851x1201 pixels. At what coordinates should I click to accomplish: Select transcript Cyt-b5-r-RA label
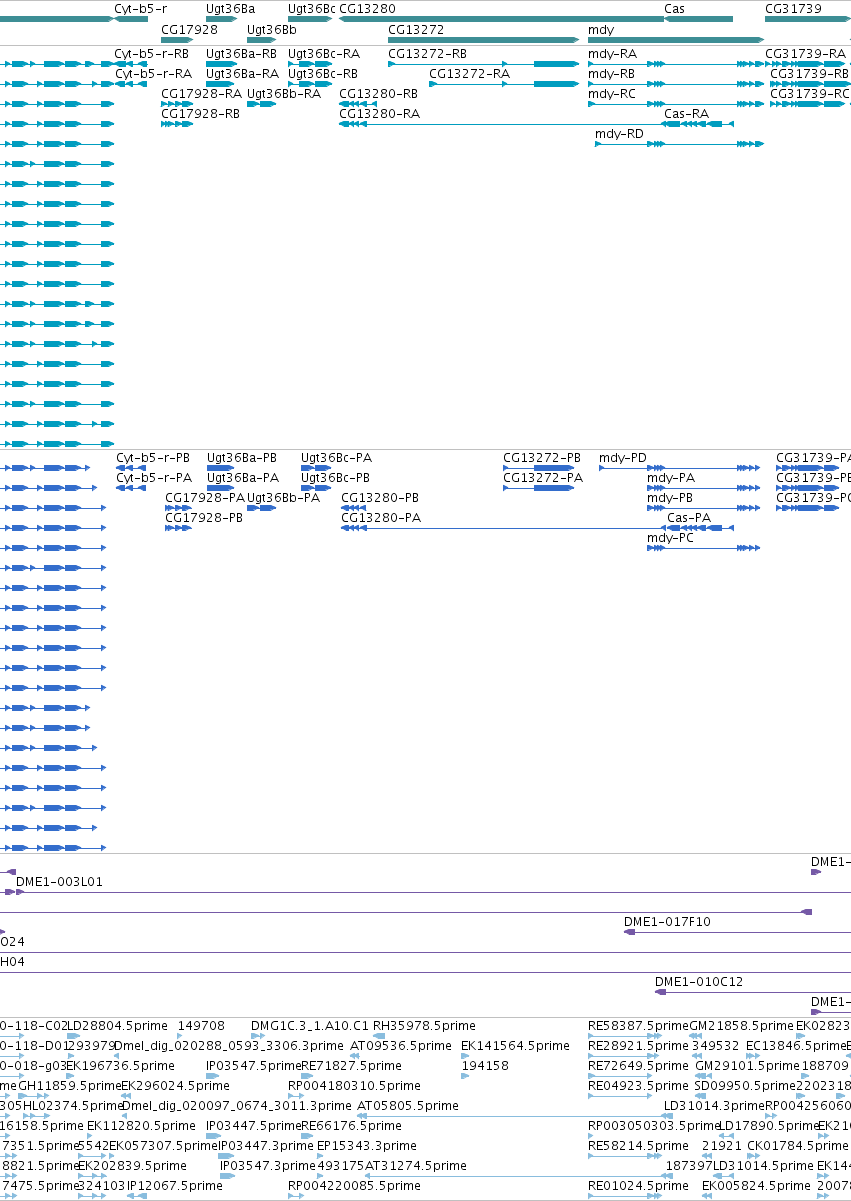pyautogui.click(x=153, y=73)
